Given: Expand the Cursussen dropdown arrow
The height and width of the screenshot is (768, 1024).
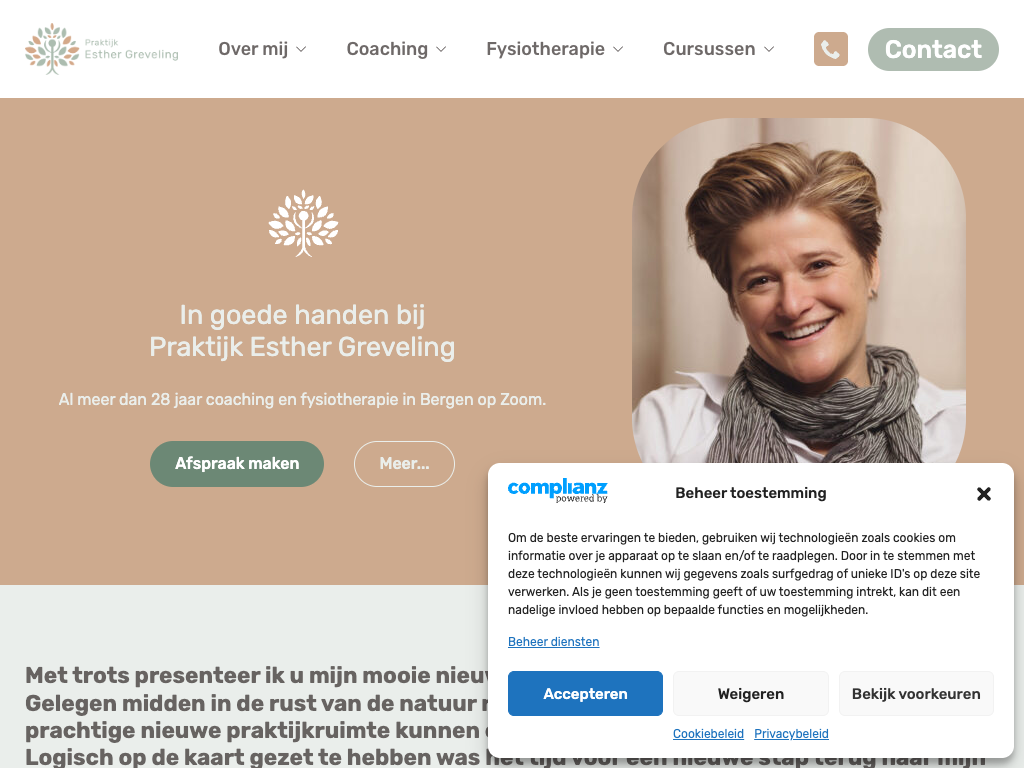Looking at the screenshot, I should click(x=769, y=49).
